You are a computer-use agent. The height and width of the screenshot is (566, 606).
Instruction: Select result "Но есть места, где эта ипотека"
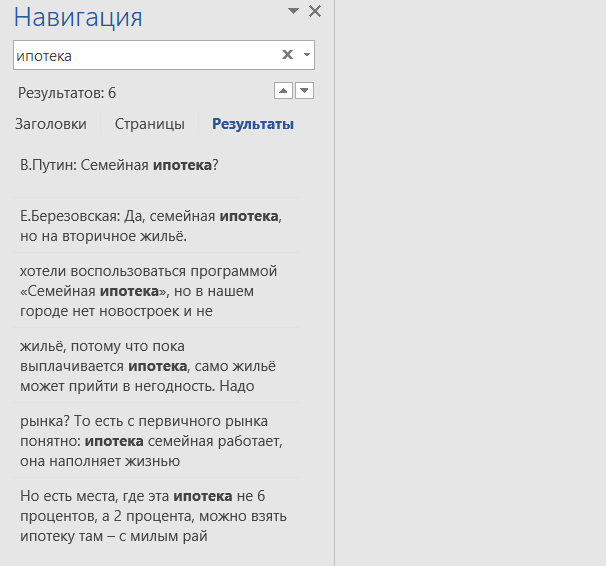click(150, 515)
